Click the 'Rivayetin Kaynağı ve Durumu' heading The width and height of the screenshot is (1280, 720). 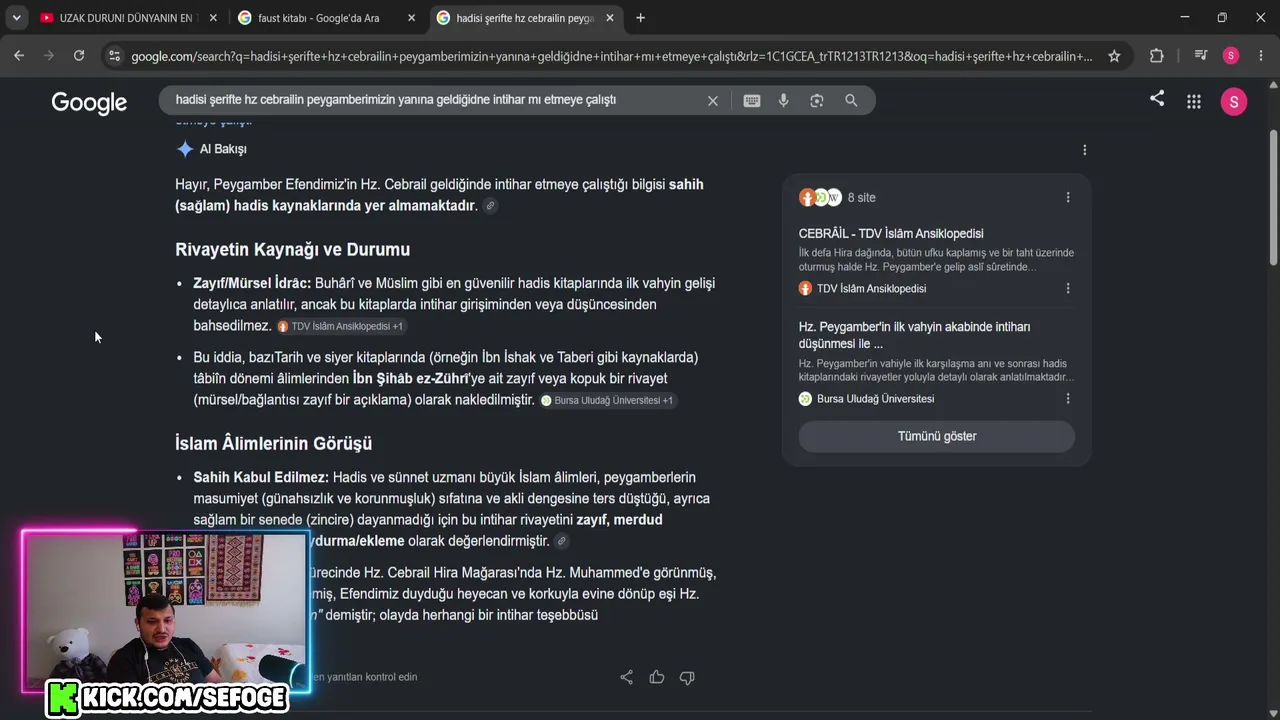[292, 250]
